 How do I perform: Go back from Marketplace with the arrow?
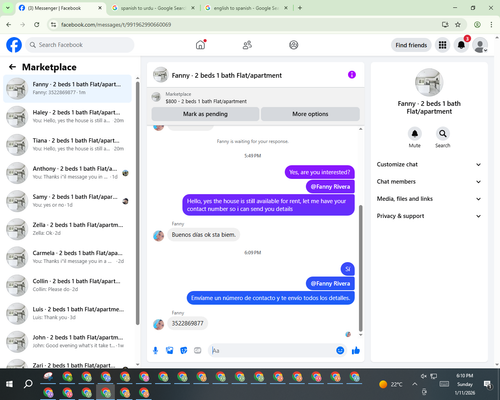point(12,67)
